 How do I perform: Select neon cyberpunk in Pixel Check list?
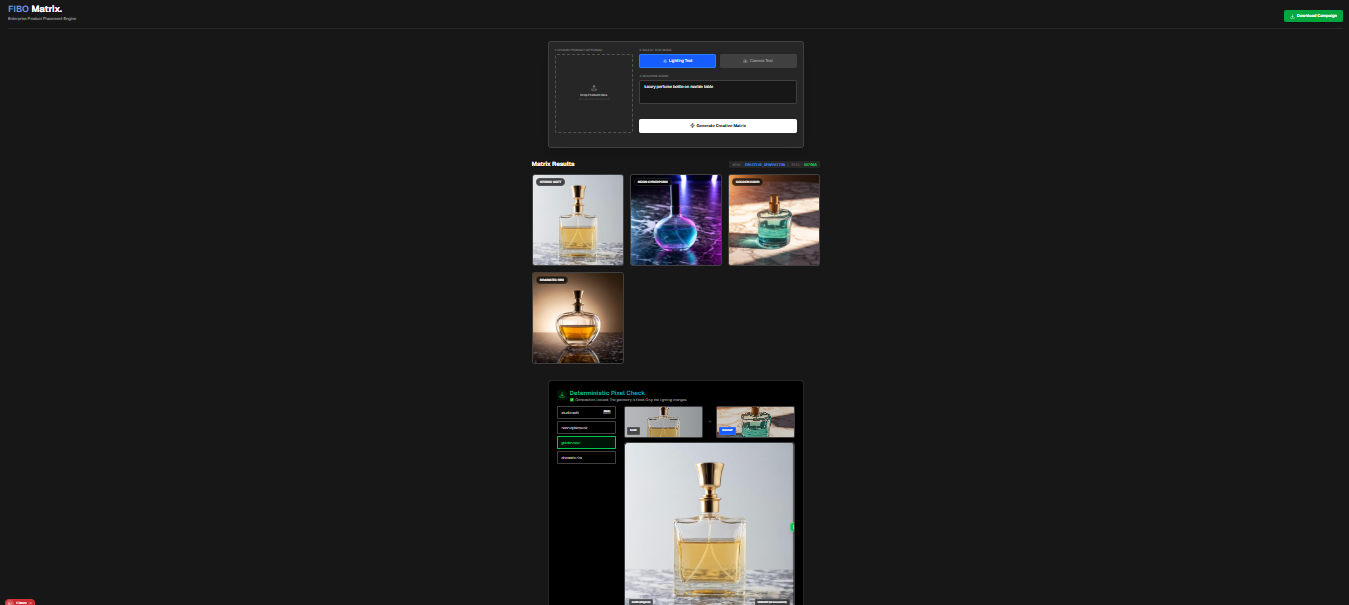pos(586,427)
